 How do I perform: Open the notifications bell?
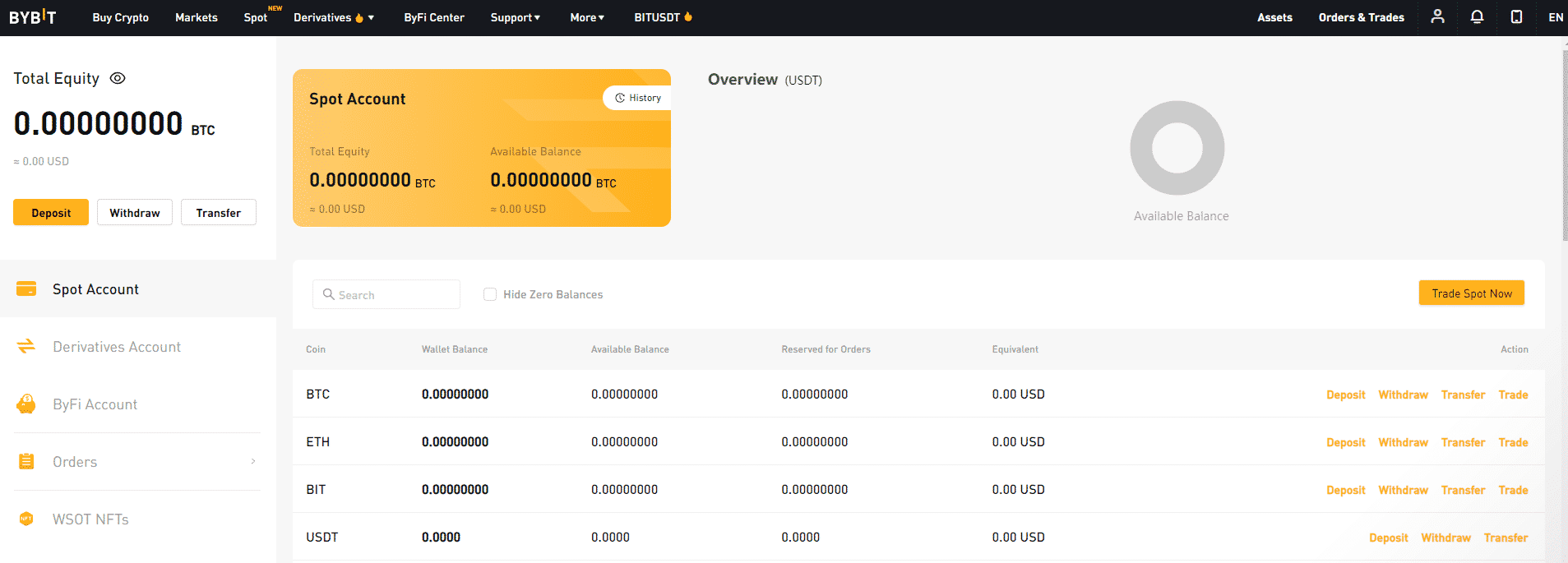point(1477,16)
